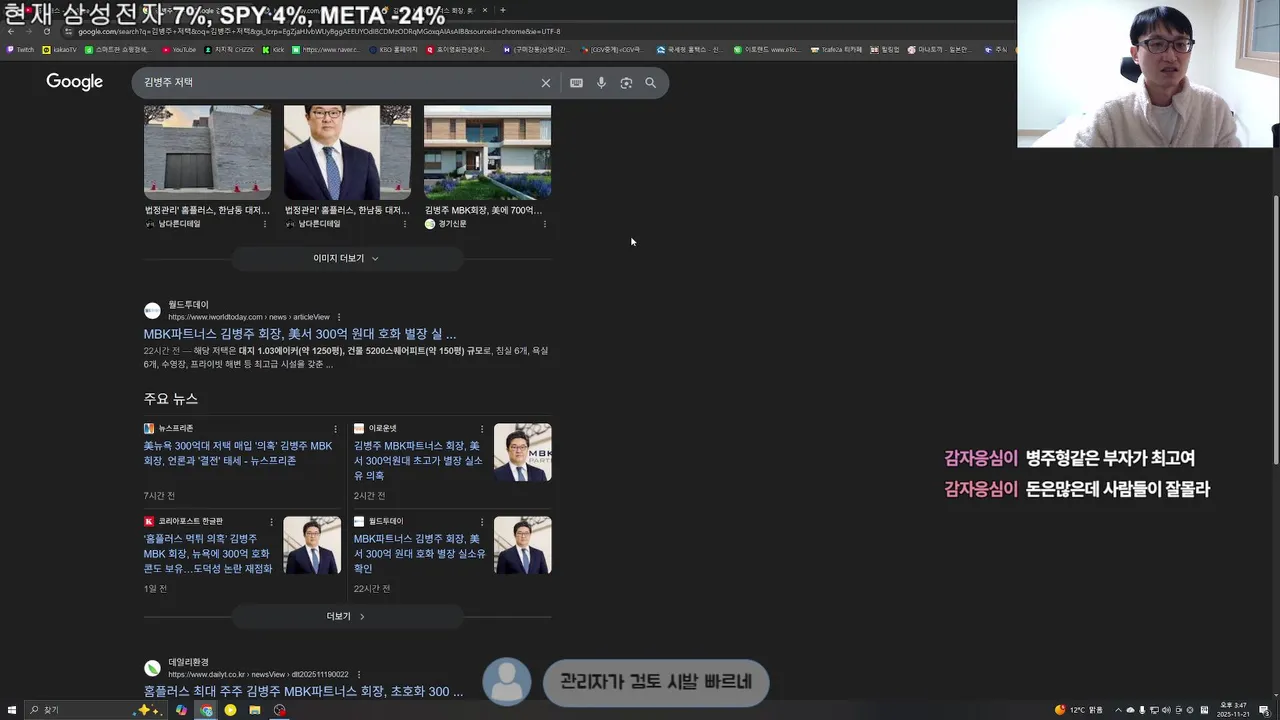The width and height of the screenshot is (1280, 720).
Task: Click the browser back arrow
Action: click(x=11, y=31)
